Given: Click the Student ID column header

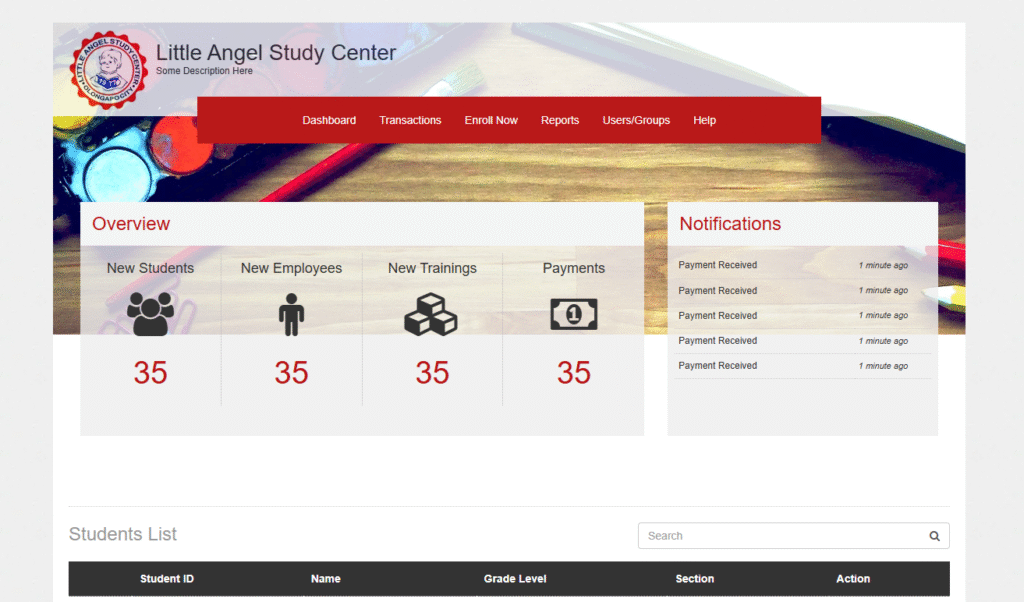Looking at the screenshot, I should (x=167, y=579).
